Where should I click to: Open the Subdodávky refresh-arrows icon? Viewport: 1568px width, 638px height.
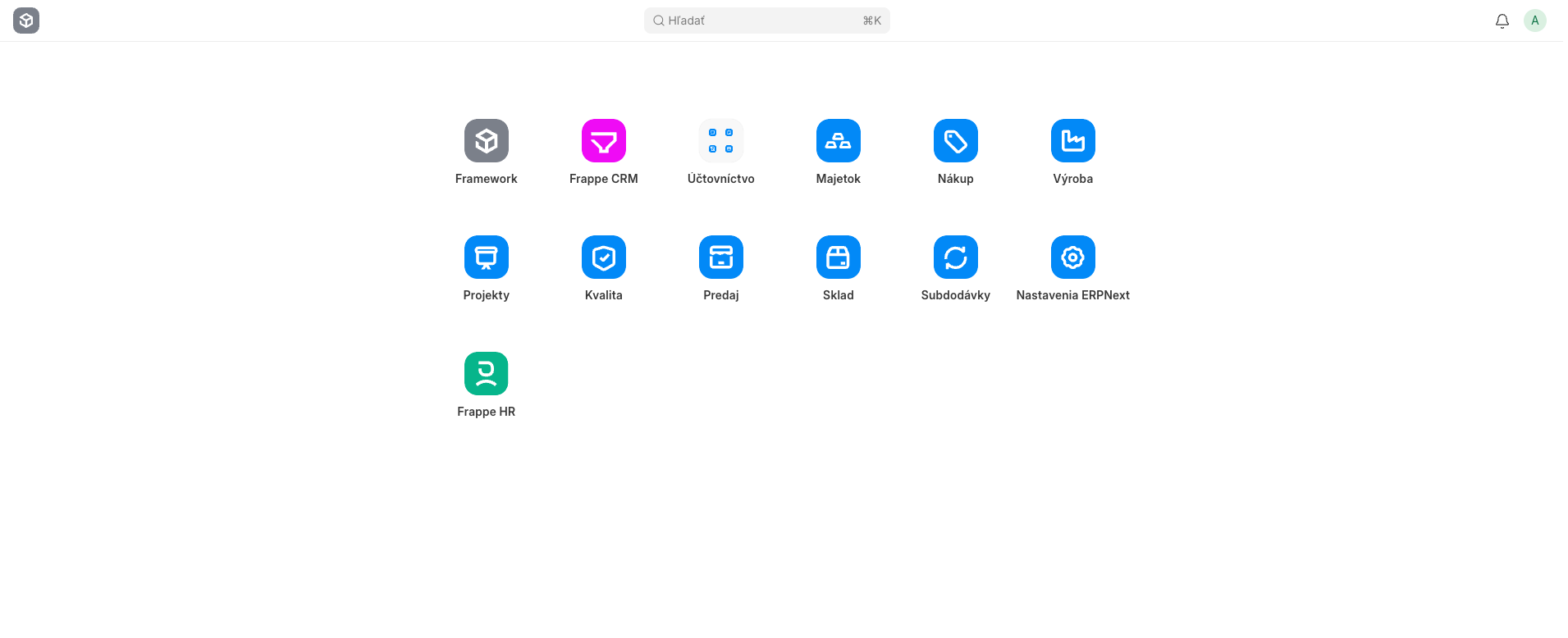955,257
